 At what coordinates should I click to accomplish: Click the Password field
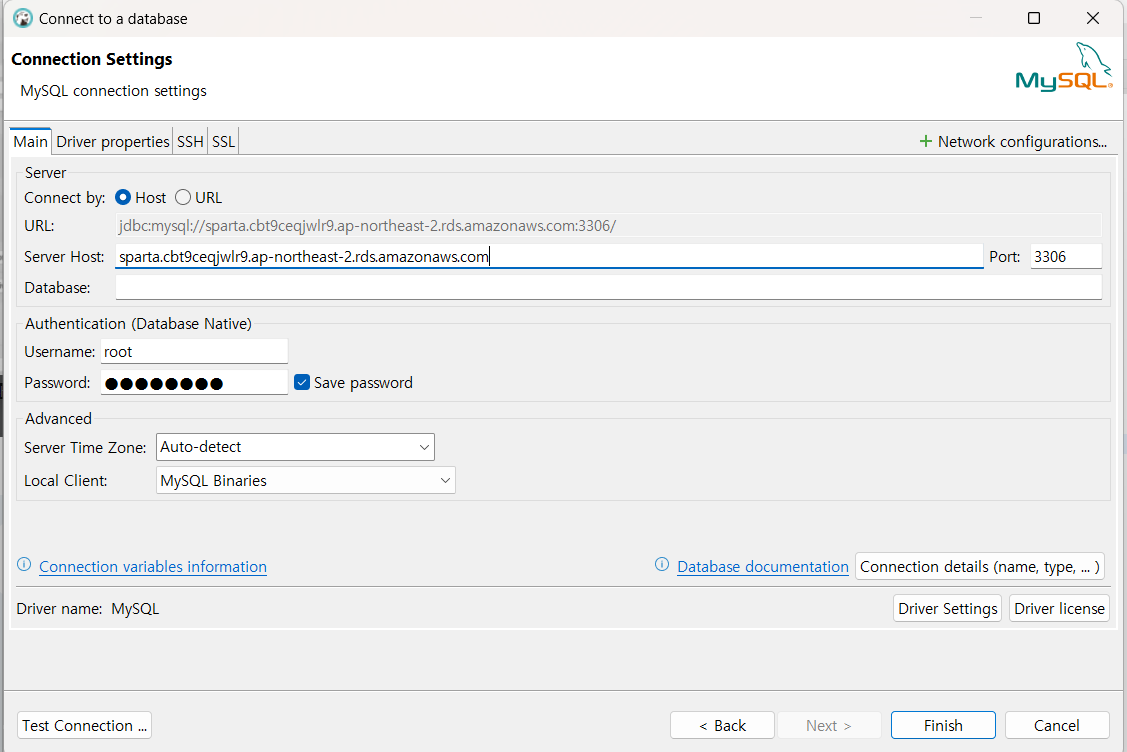pyautogui.click(x=194, y=382)
